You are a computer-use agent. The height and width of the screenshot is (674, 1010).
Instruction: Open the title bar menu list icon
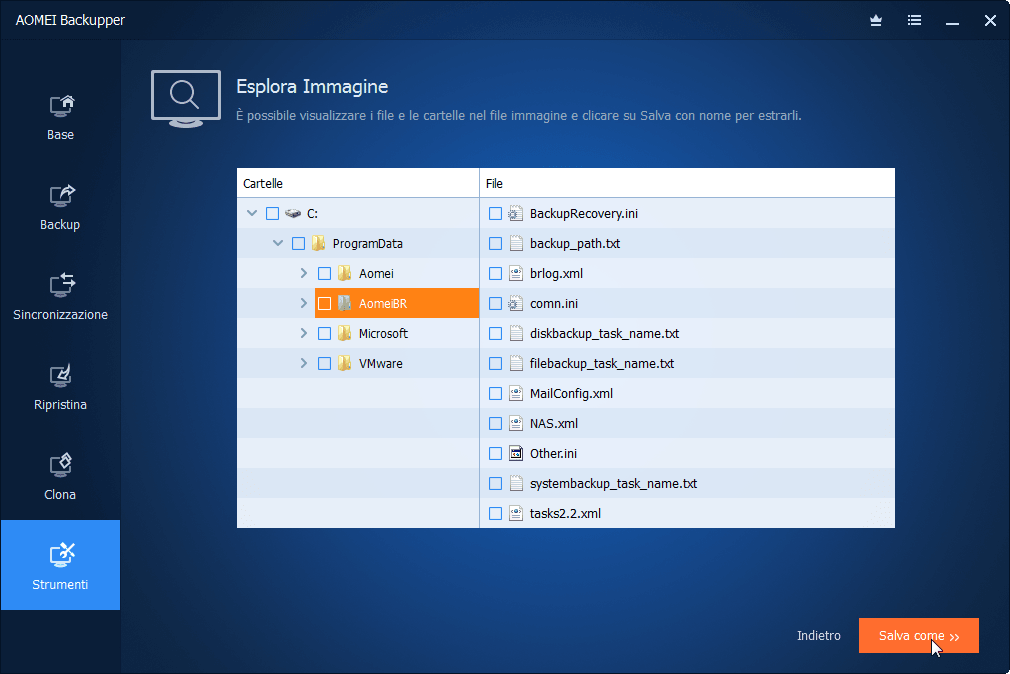pyautogui.click(x=914, y=21)
